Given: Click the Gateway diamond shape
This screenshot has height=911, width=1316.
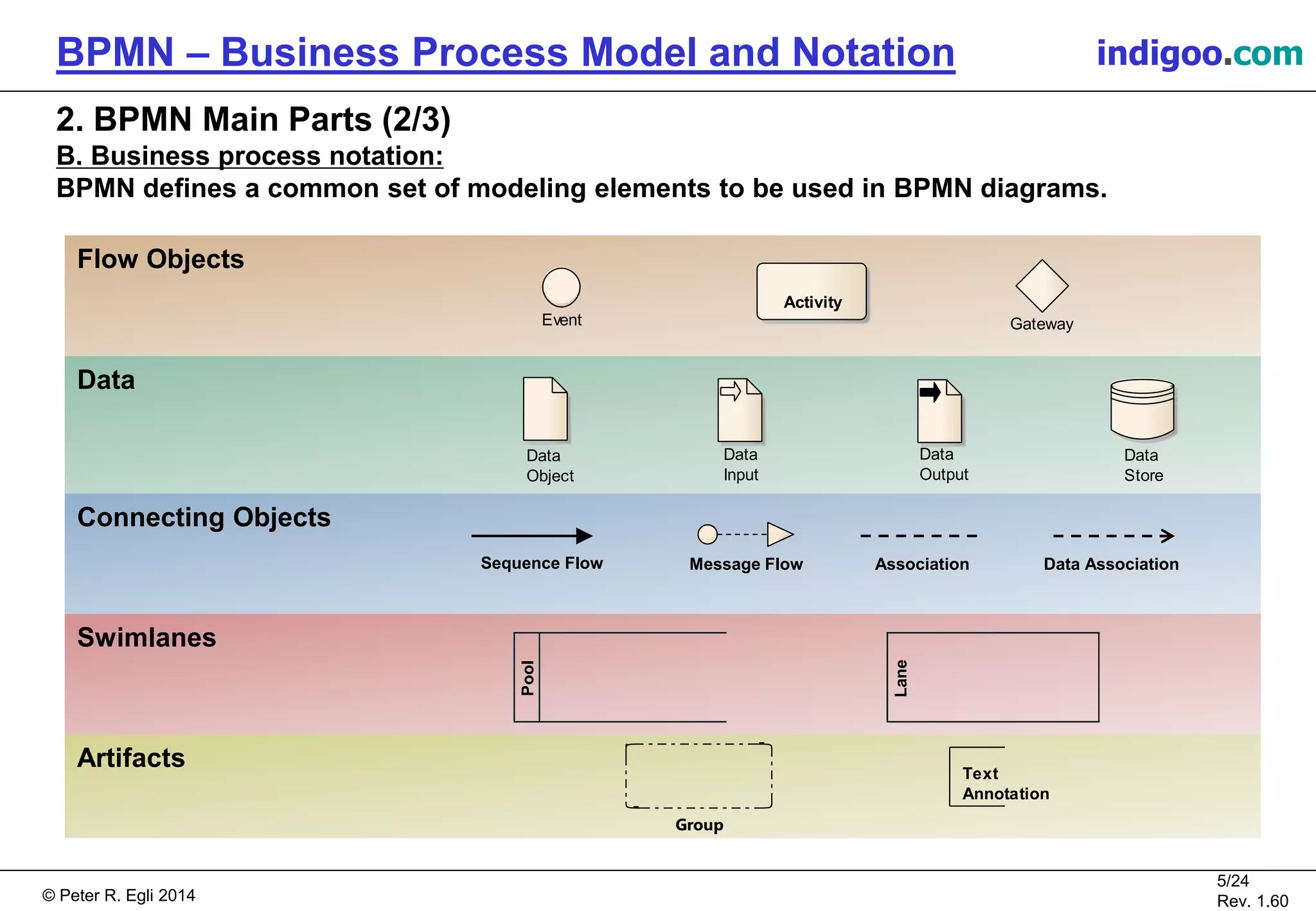Looking at the screenshot, I should click(1042, 286).
